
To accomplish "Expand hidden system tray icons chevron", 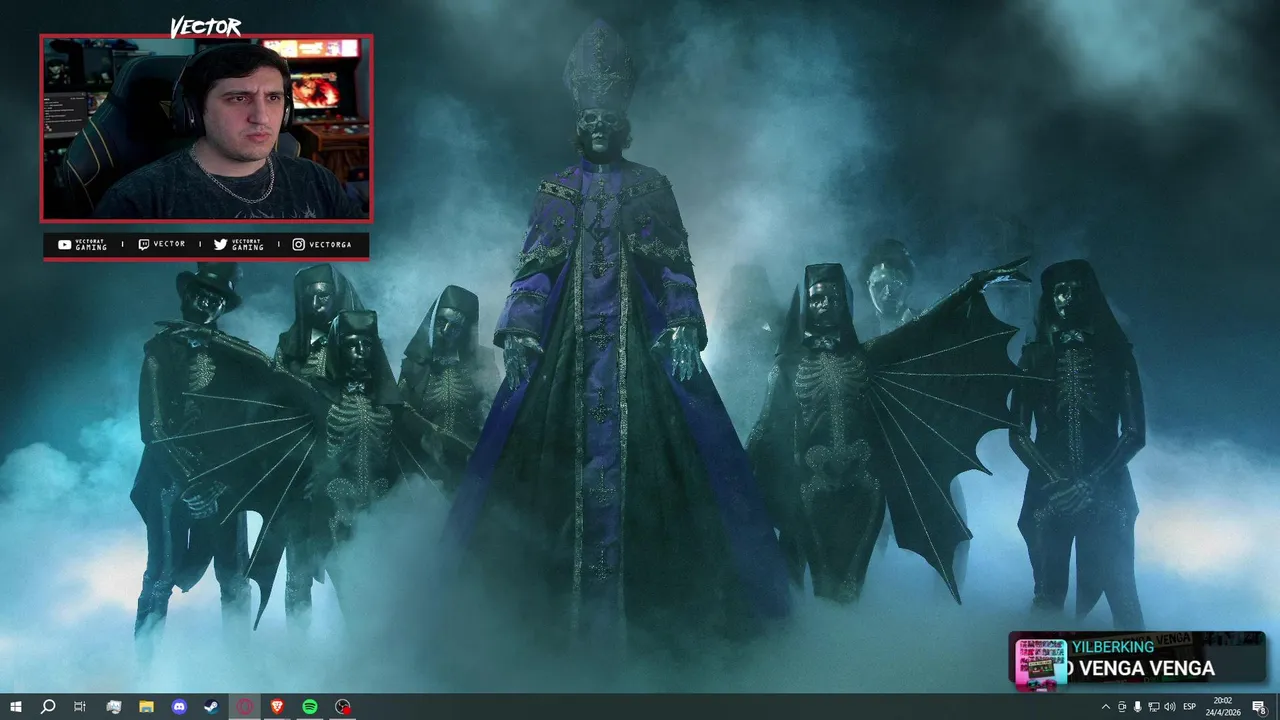I will [1105, 707].
